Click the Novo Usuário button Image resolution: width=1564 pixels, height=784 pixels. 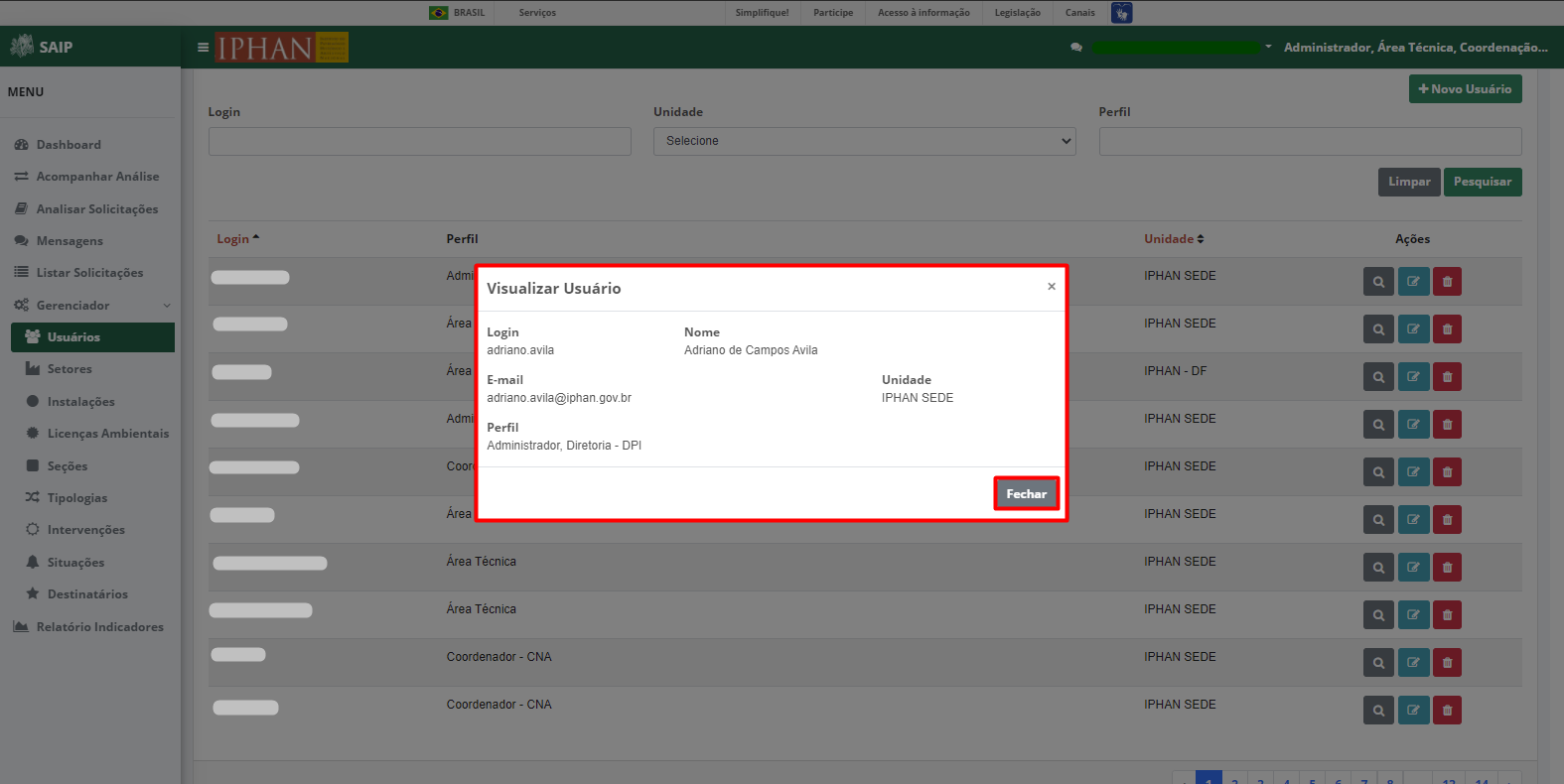click(1465, 89)
